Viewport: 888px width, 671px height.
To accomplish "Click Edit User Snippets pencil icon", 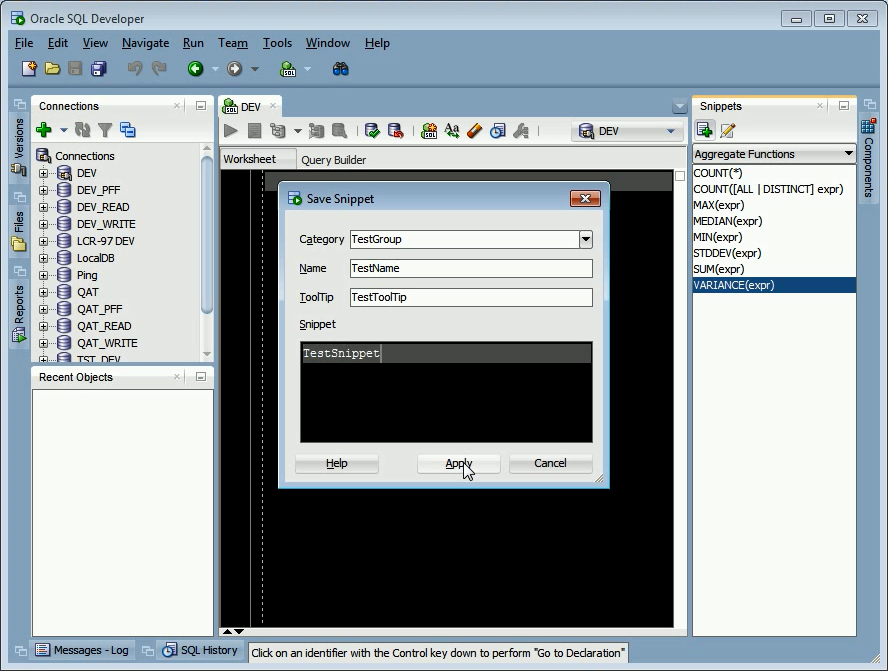I will point(728,130).
